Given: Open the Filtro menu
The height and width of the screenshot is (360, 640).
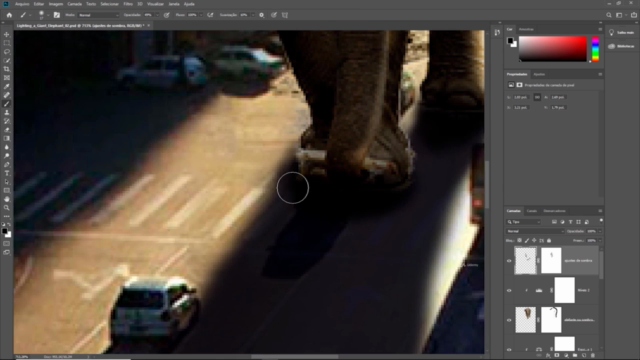Looking at the screenshot, I should 128,4.
